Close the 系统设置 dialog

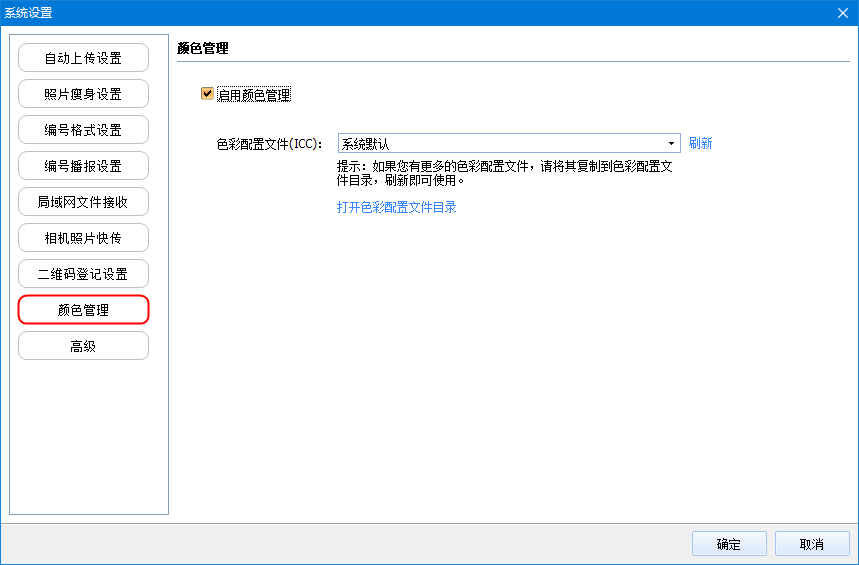point(843,13)
